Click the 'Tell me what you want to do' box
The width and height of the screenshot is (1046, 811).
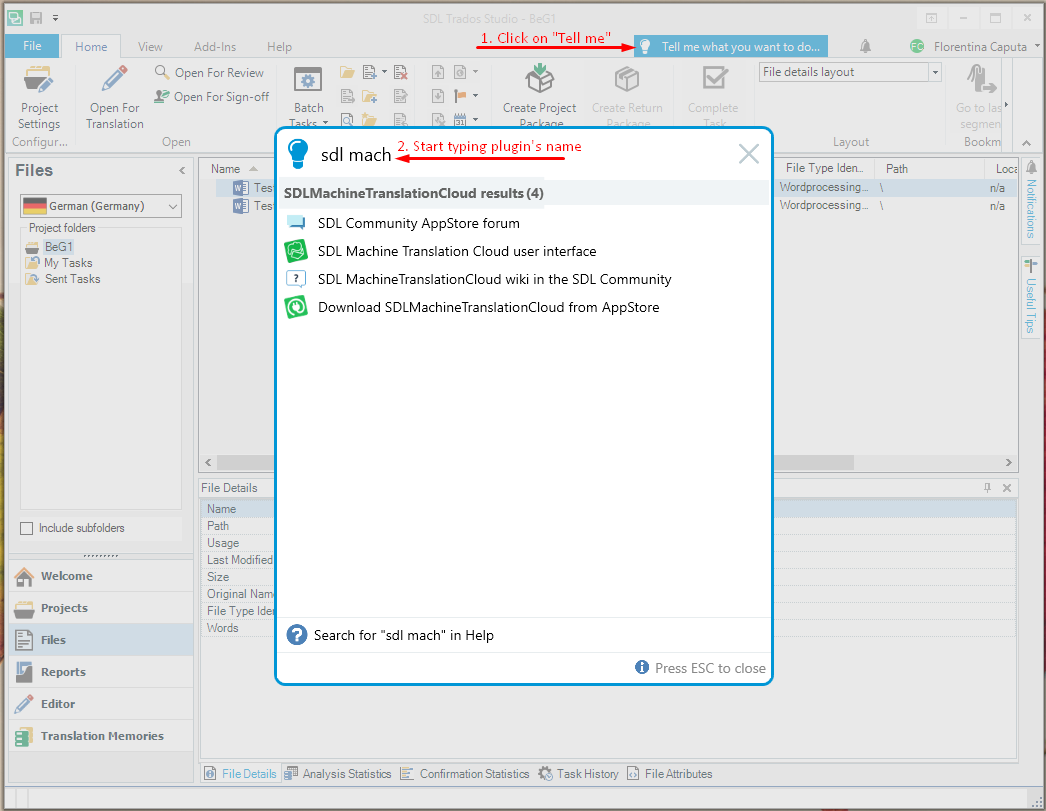(x=730, y=47)
